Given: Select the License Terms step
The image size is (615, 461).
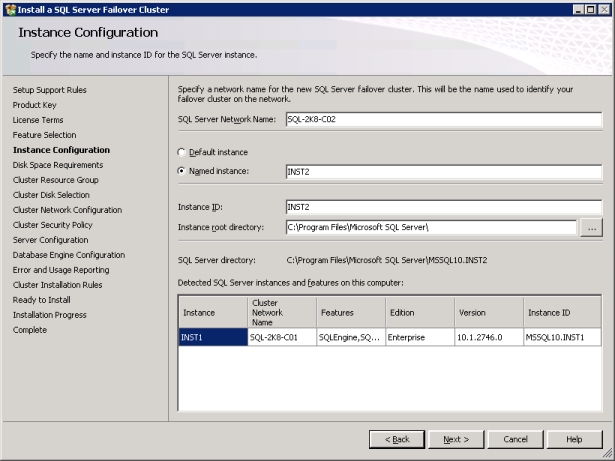Looking at the screenshot, I should tap(38, 120).
